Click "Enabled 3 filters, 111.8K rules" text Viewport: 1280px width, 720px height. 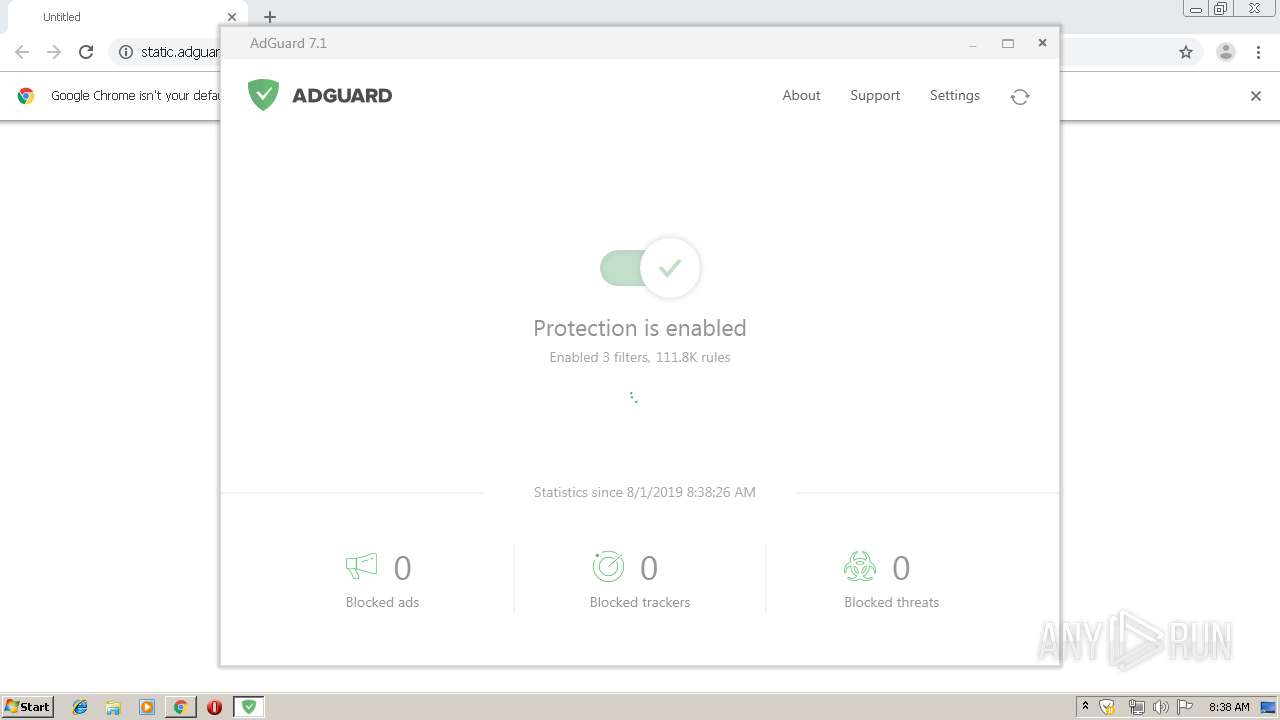[640, 357]
